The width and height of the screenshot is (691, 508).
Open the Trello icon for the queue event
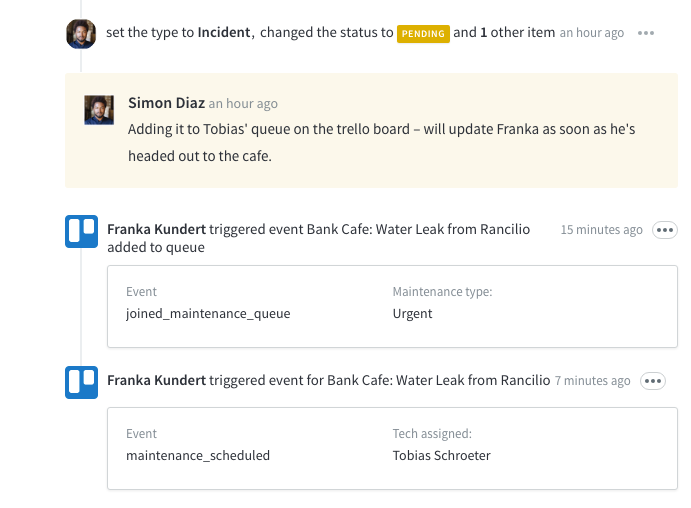[82, 231]
